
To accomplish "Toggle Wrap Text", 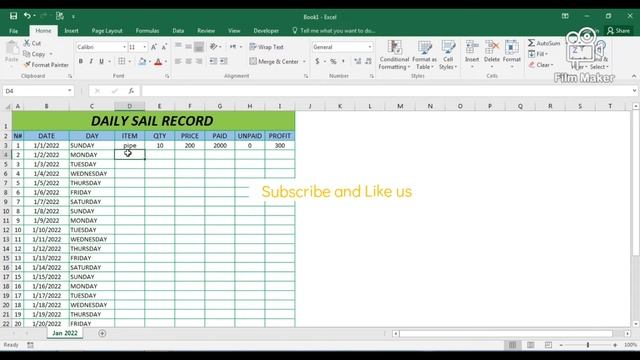I will (266, 47).
